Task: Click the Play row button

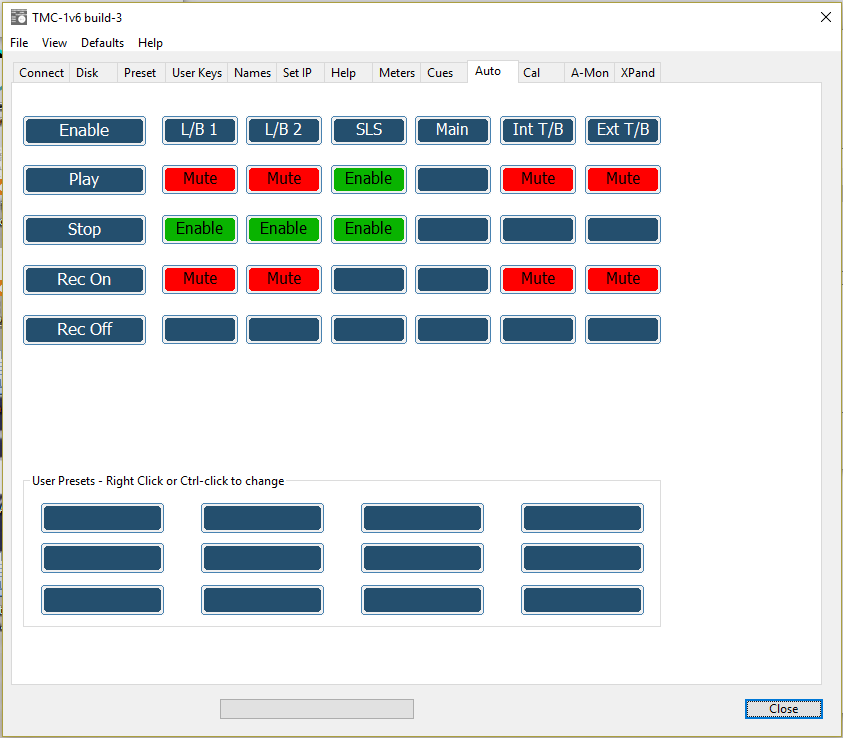Action: click(x=84, y=180)
